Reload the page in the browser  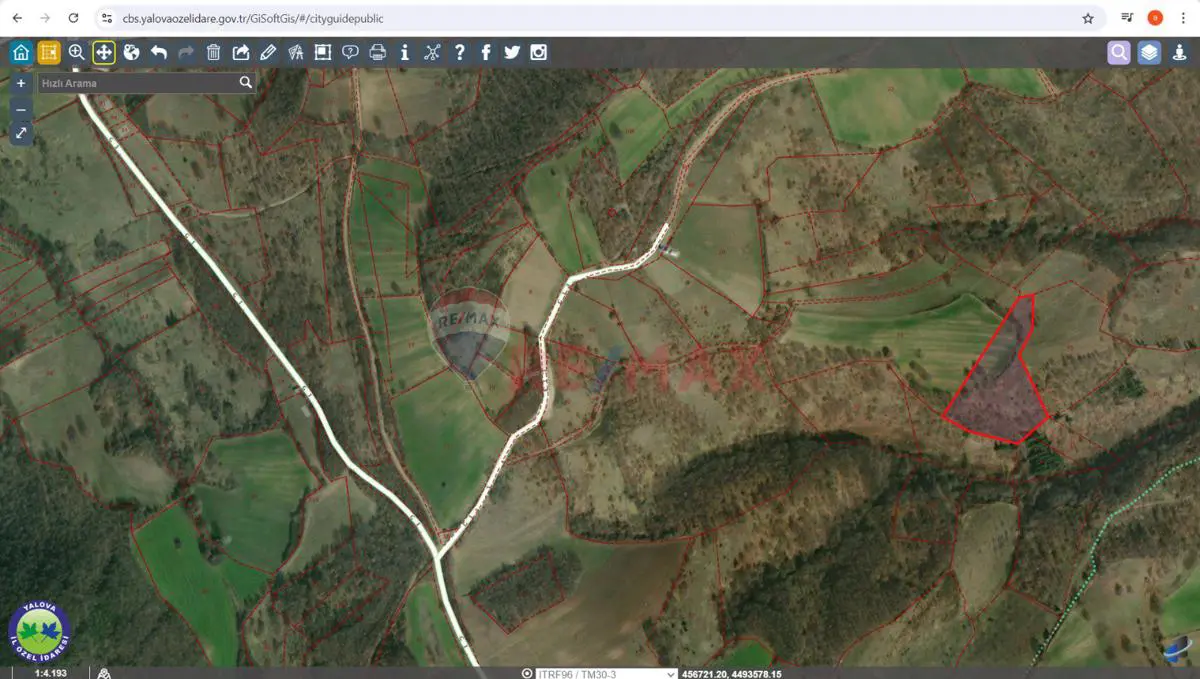coord(73,18)
